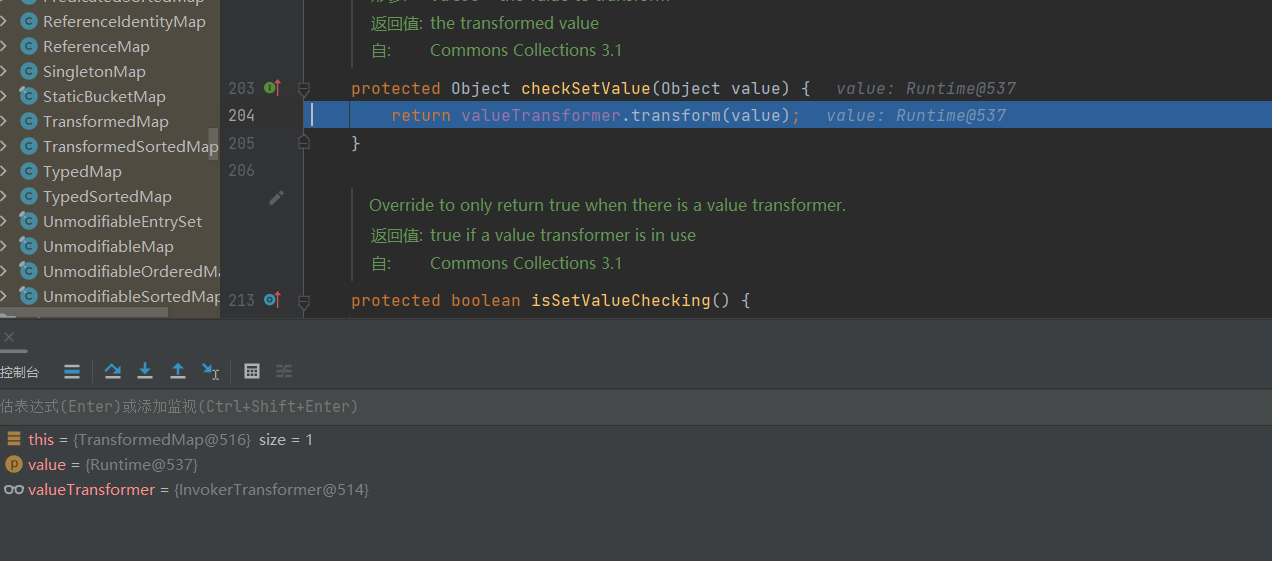Click line number 204 in the gutter
This screenshot has height=561, width=1272.
click(241, 116)
